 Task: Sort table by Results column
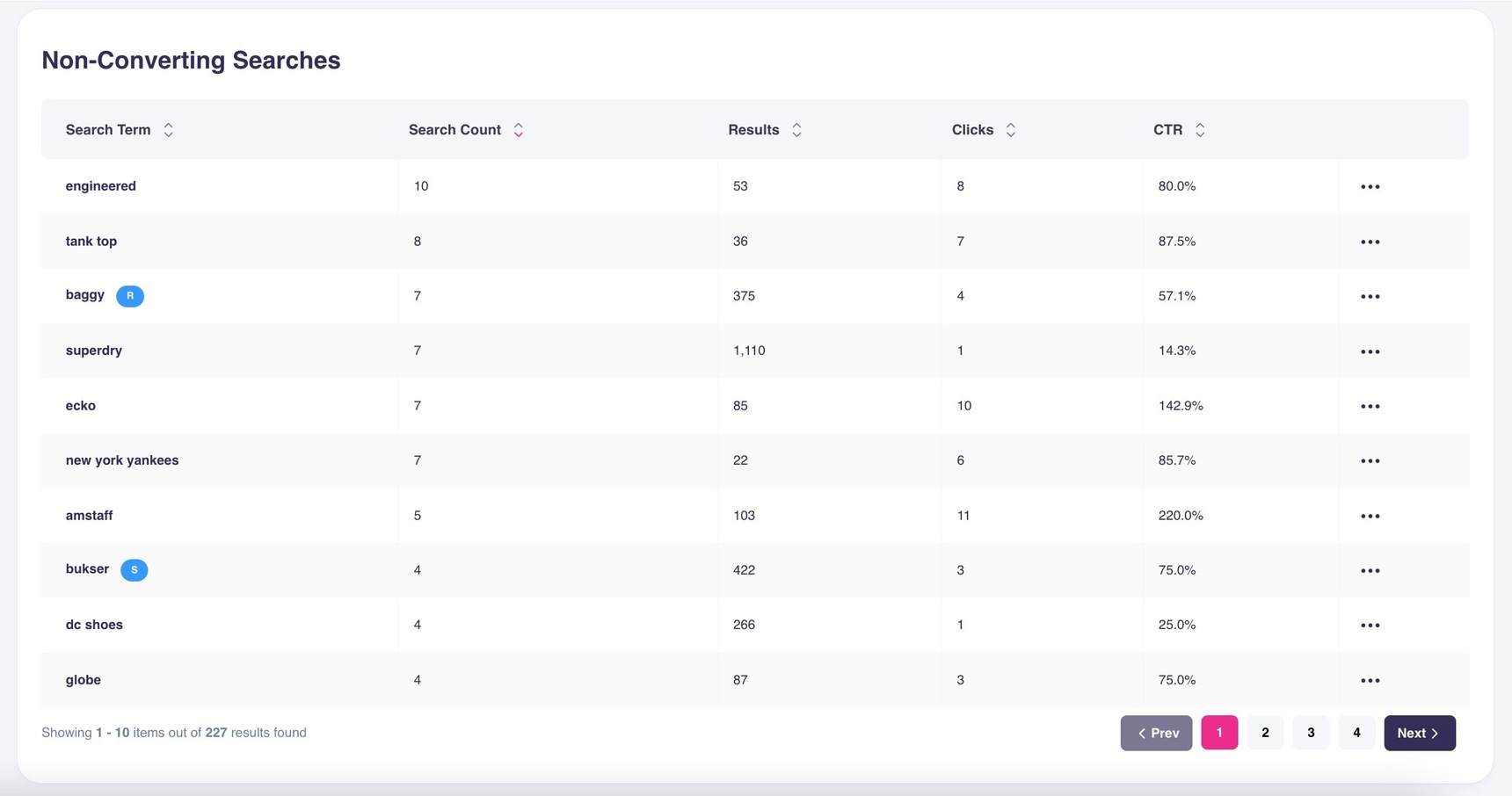[x=796, y=130]
